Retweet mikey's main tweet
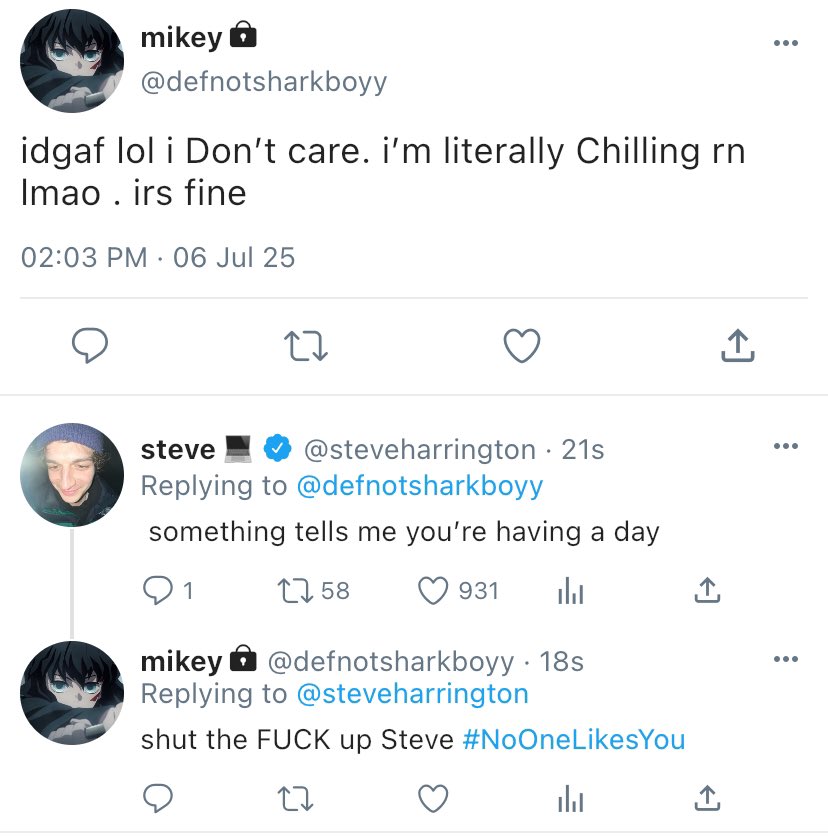Viewport: 828px width, 837px height. pos(306,346)
